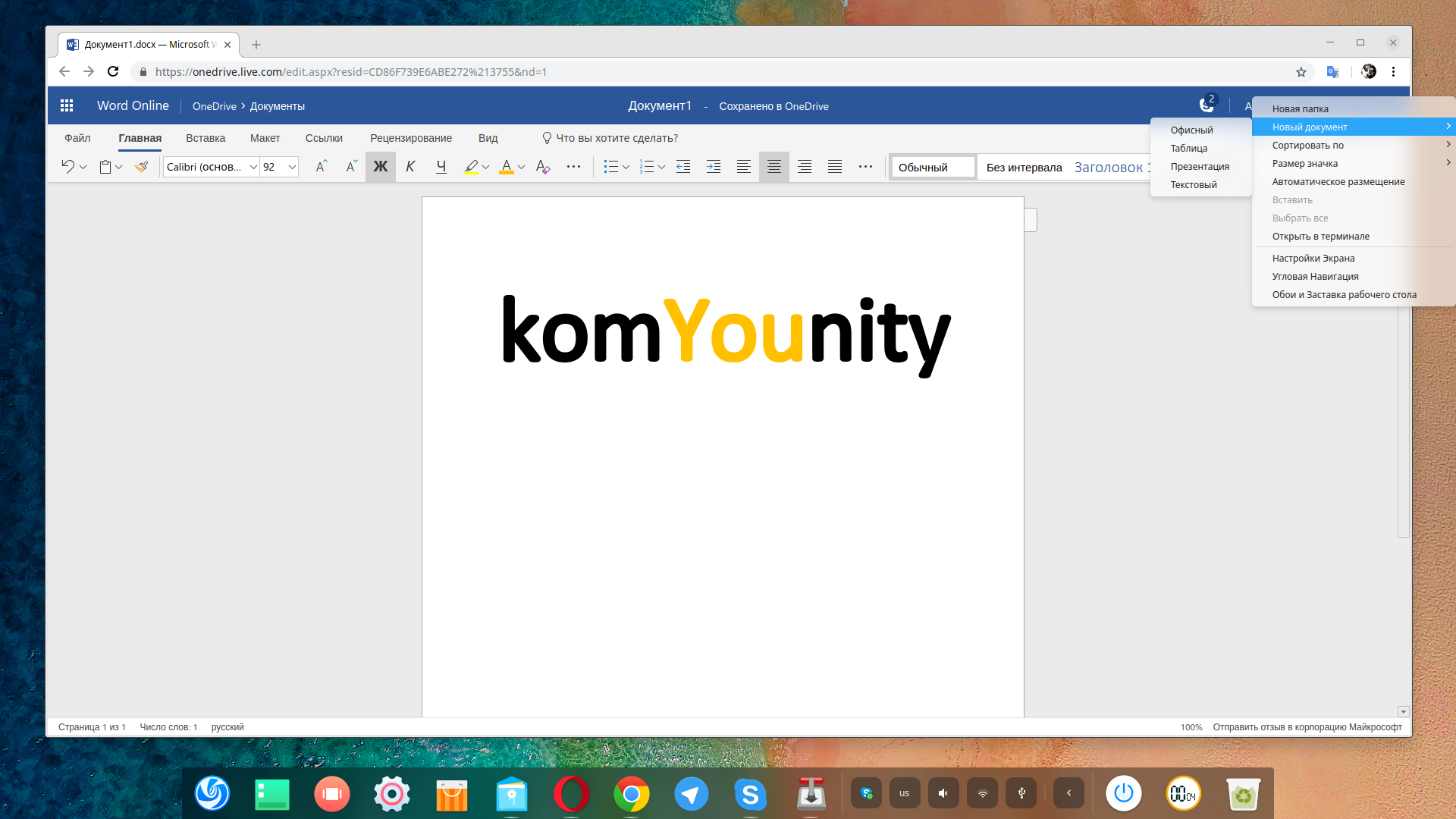Click the increase font size icon
1456x819 pixels.
[321, 167]
